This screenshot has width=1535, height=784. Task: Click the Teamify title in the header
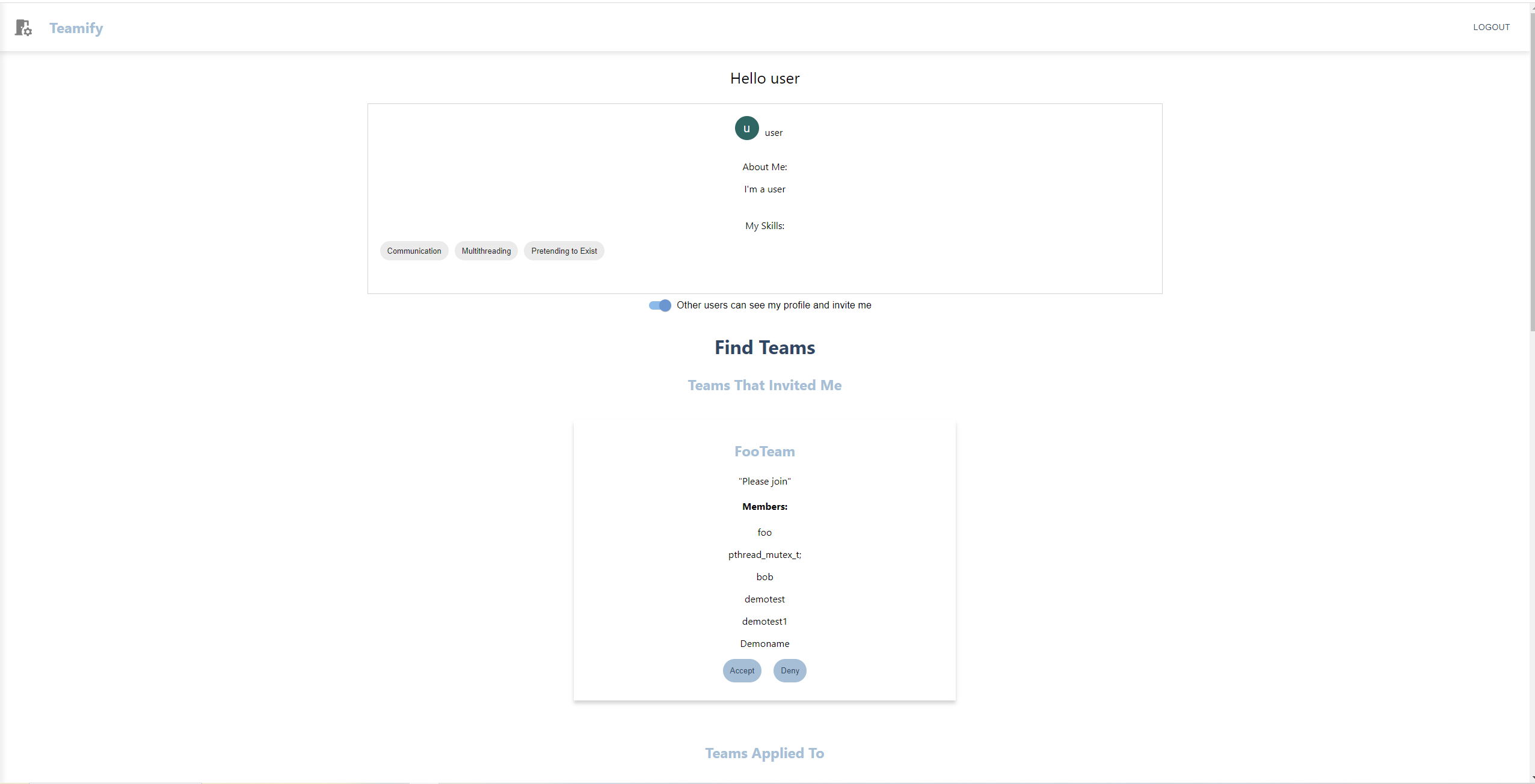76,28
